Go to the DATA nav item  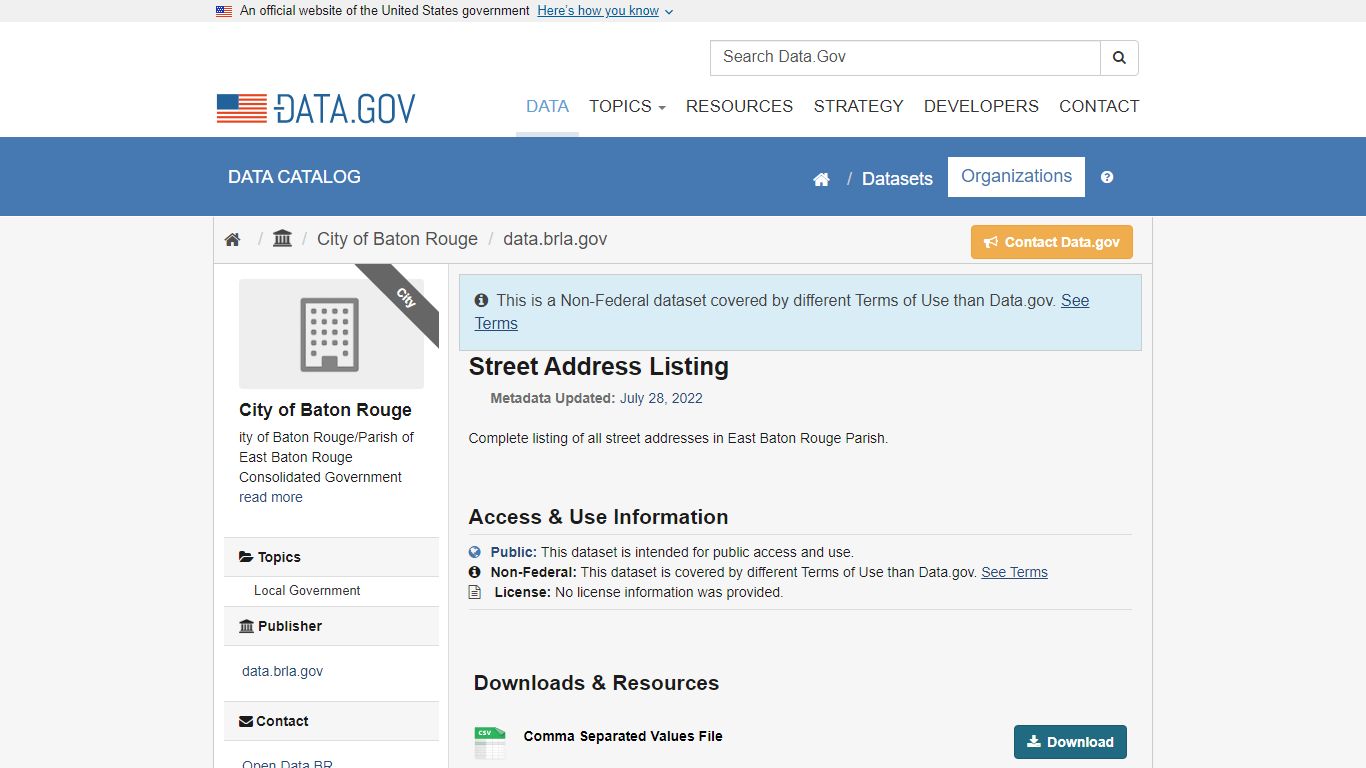[x=547, y=106]
